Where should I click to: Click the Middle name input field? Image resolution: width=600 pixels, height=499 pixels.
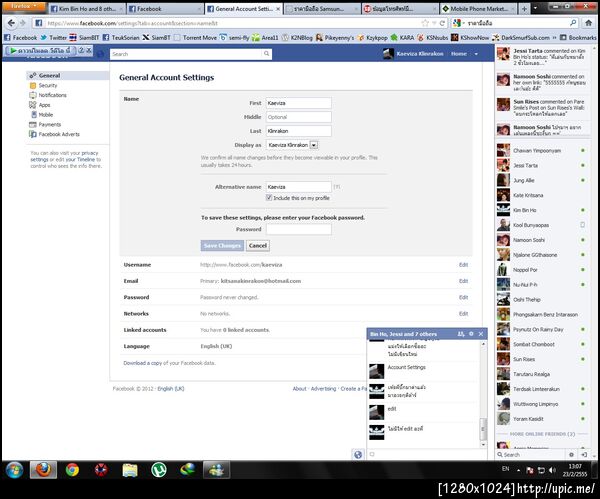click(298, 117)
